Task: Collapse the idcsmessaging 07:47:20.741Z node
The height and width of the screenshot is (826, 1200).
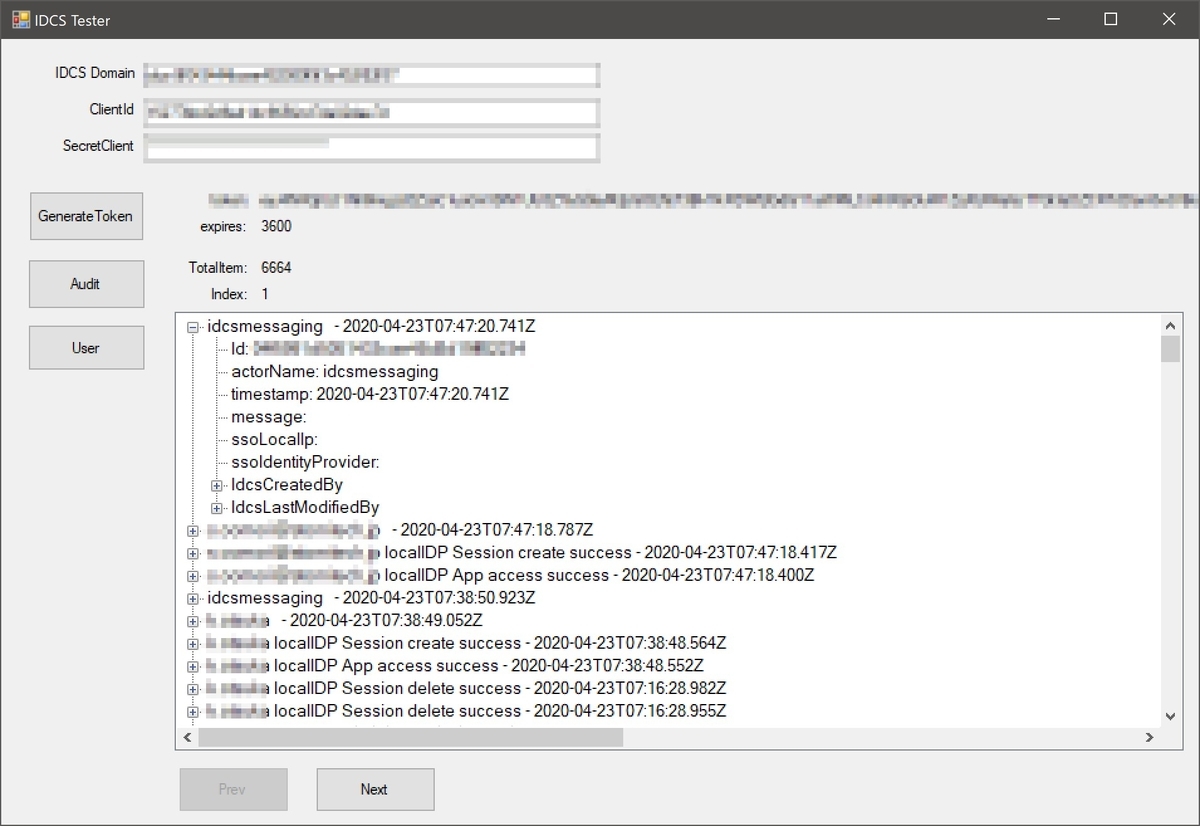Action: (x=193, y=326)
